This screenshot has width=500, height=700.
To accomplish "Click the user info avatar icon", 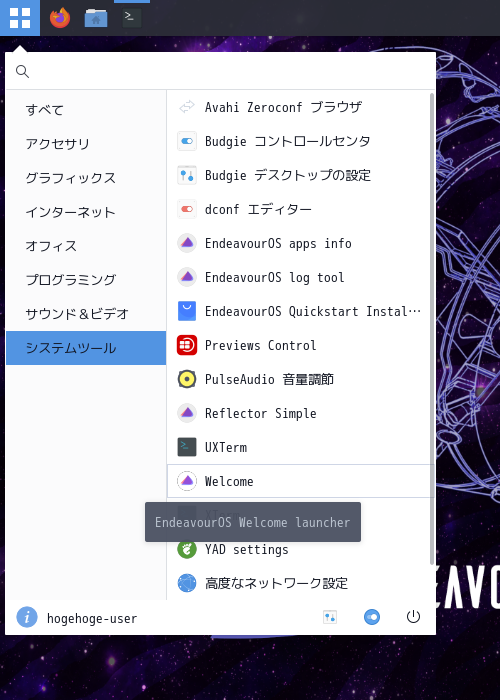I will click(x=27, y=617).
